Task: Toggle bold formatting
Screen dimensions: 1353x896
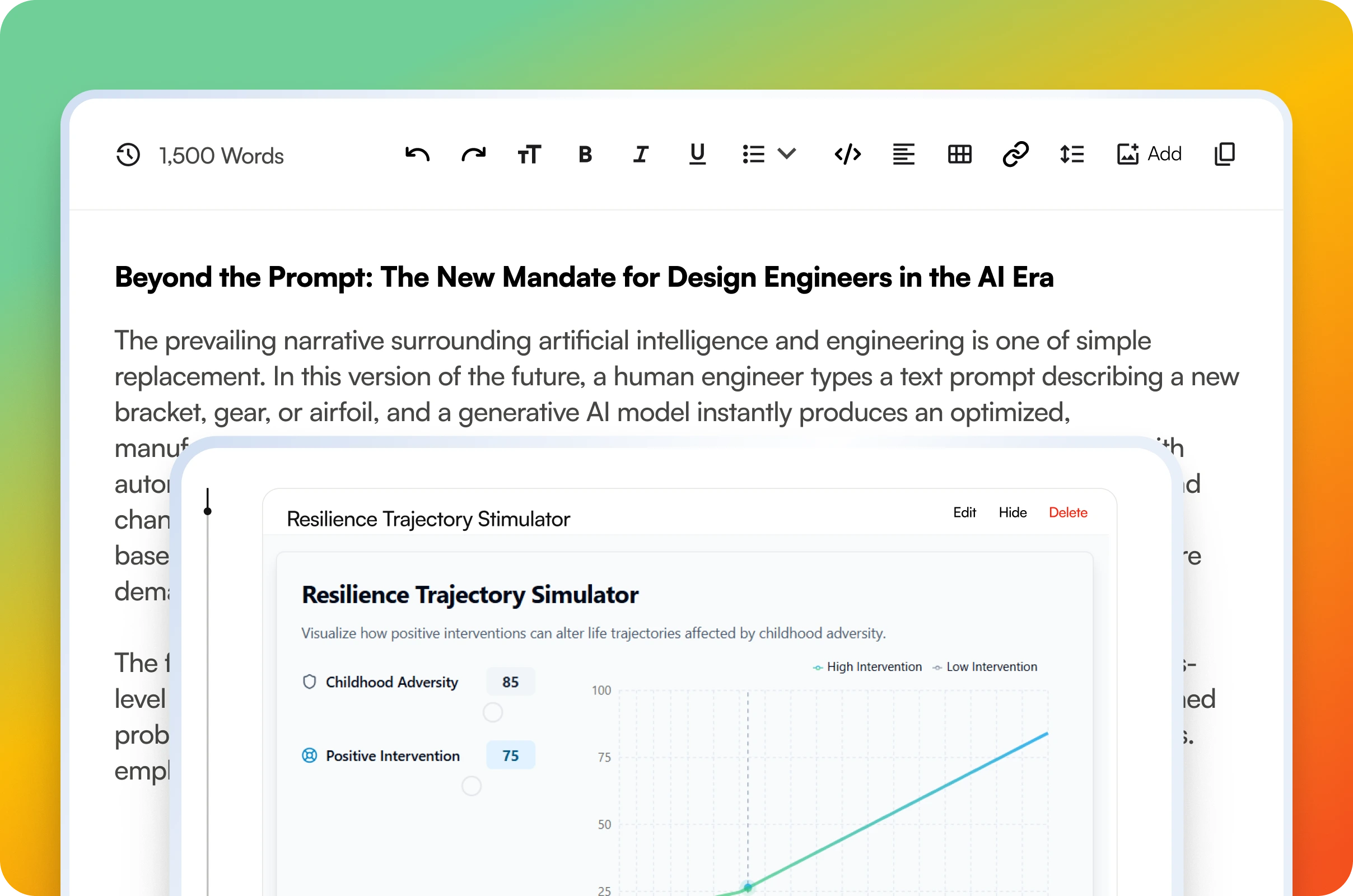Action: (x=585, y=155)
